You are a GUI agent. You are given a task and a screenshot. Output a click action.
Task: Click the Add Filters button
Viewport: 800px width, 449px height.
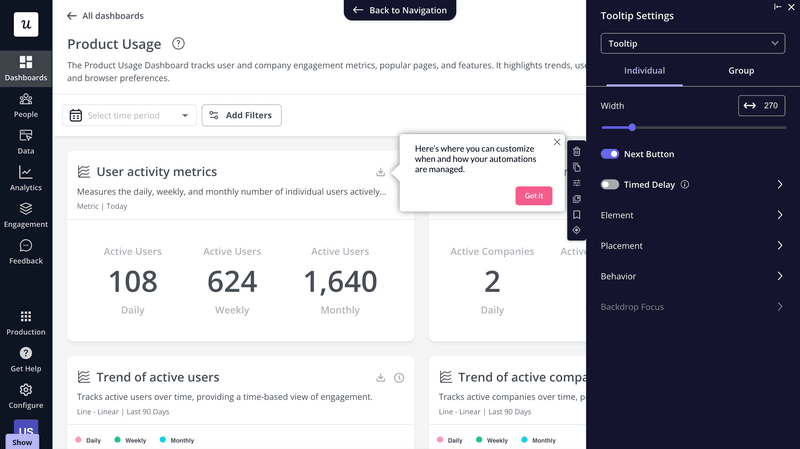click(242, 116)
